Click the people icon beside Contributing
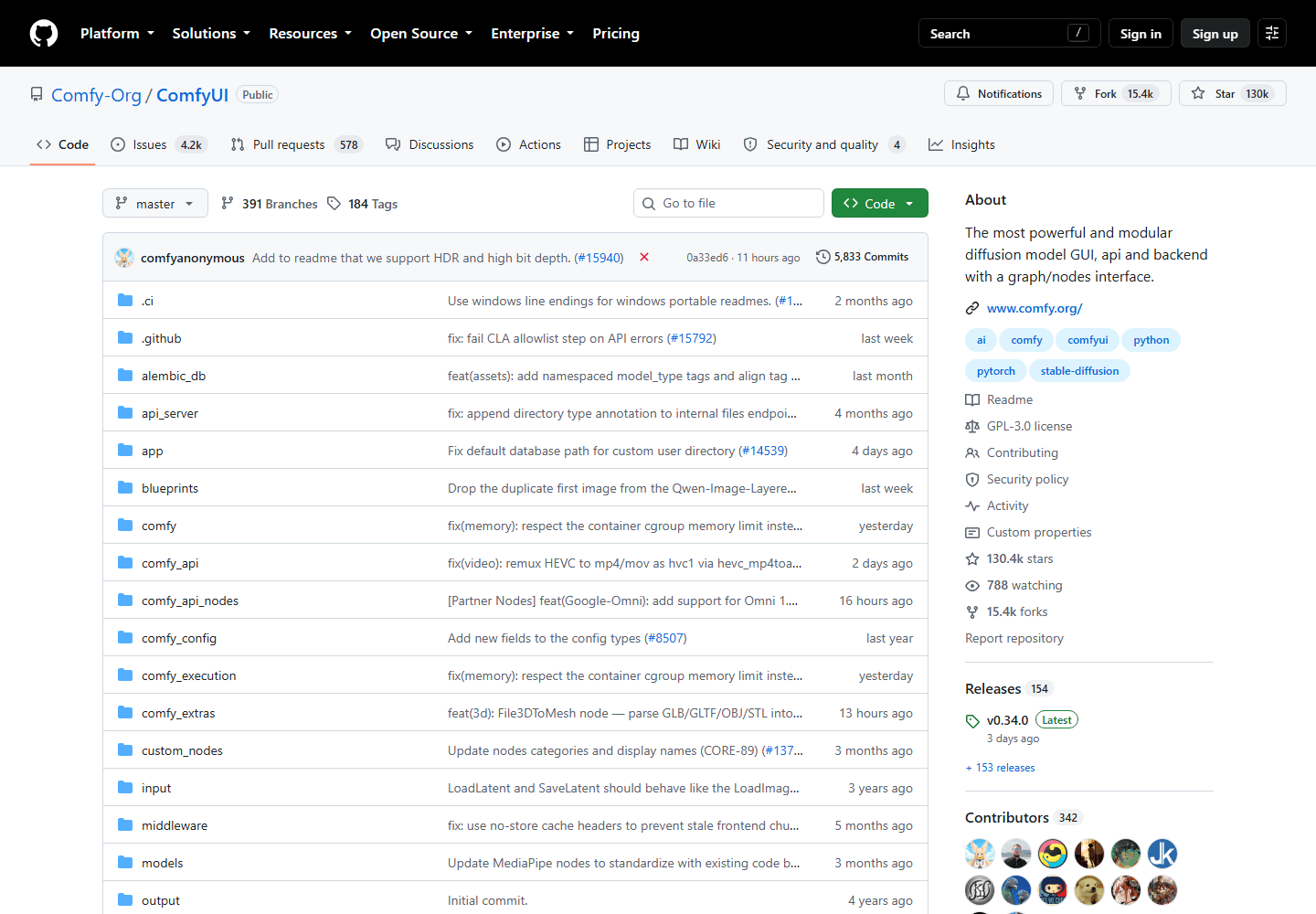Image resolution: width=1316 pixels, height=914 pixels. pos(972,452)
